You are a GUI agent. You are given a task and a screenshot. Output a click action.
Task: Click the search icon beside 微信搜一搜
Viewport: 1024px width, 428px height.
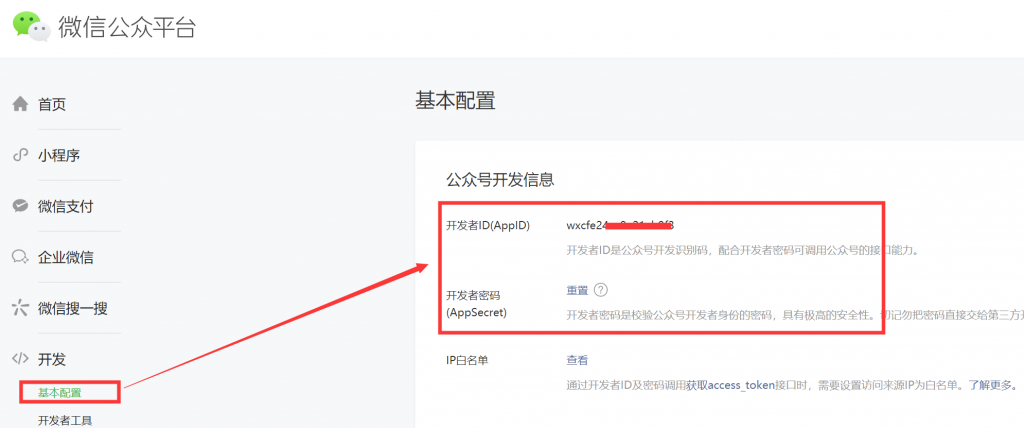point(21,308)
